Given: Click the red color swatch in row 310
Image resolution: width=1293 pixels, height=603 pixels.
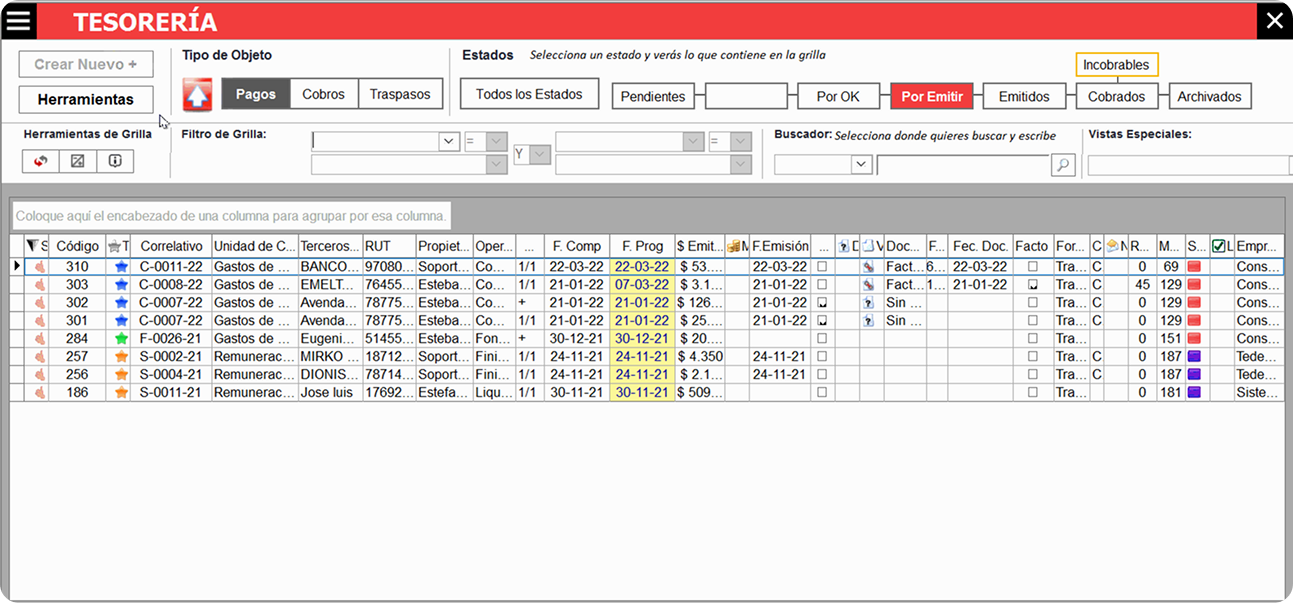Looking at the screenshot, I should click(1195, 267).
